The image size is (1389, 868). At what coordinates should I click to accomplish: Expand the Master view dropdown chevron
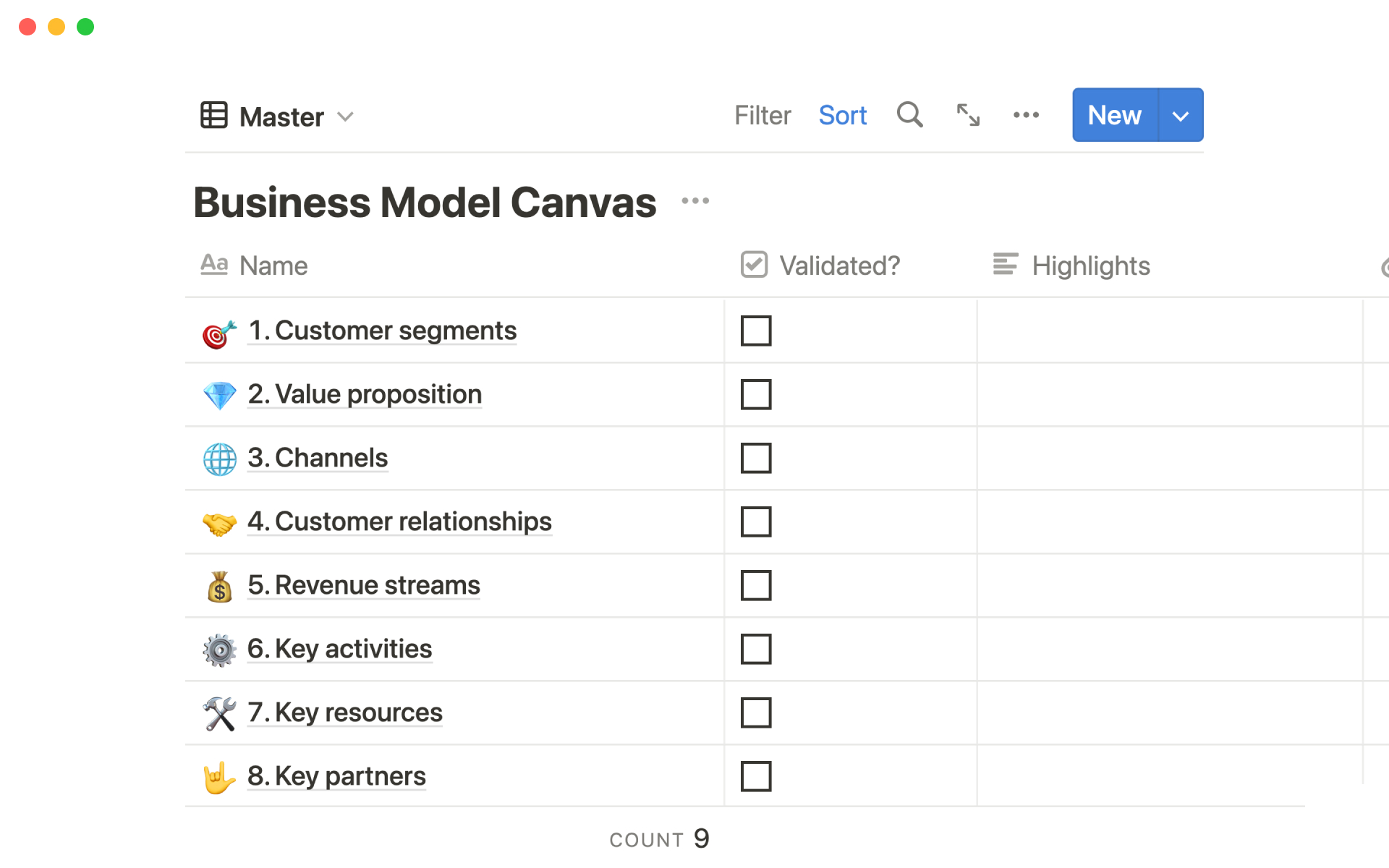pyautogui.click(x=346, y=116)
